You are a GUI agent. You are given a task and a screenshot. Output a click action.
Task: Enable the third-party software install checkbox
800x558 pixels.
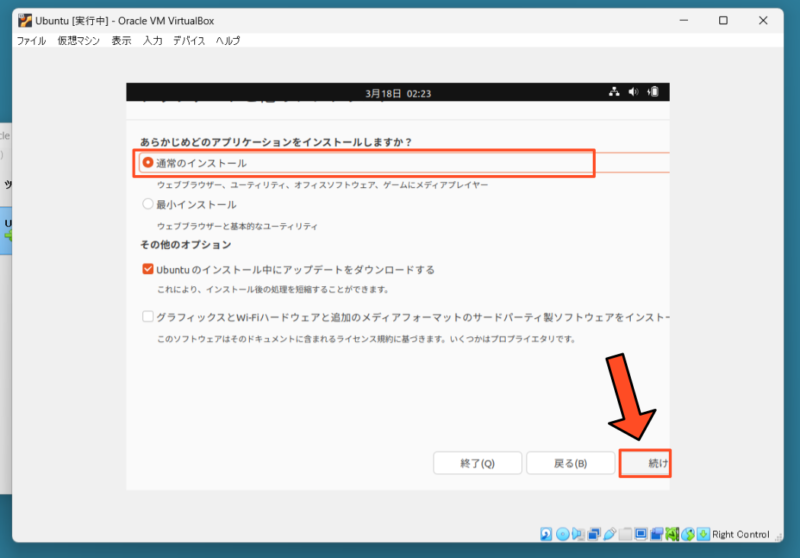coord(147,317)
